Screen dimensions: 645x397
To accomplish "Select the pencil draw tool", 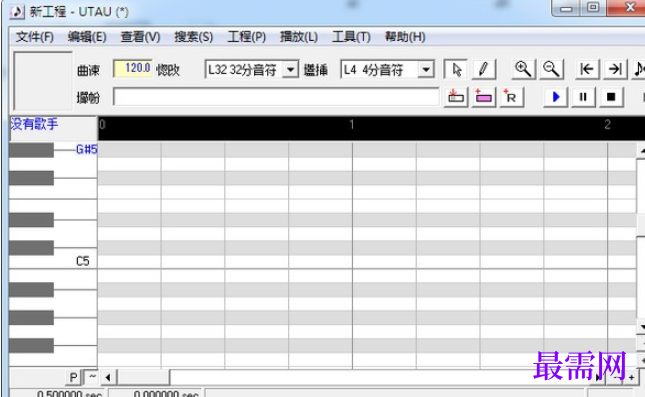I will coord(484,70).
